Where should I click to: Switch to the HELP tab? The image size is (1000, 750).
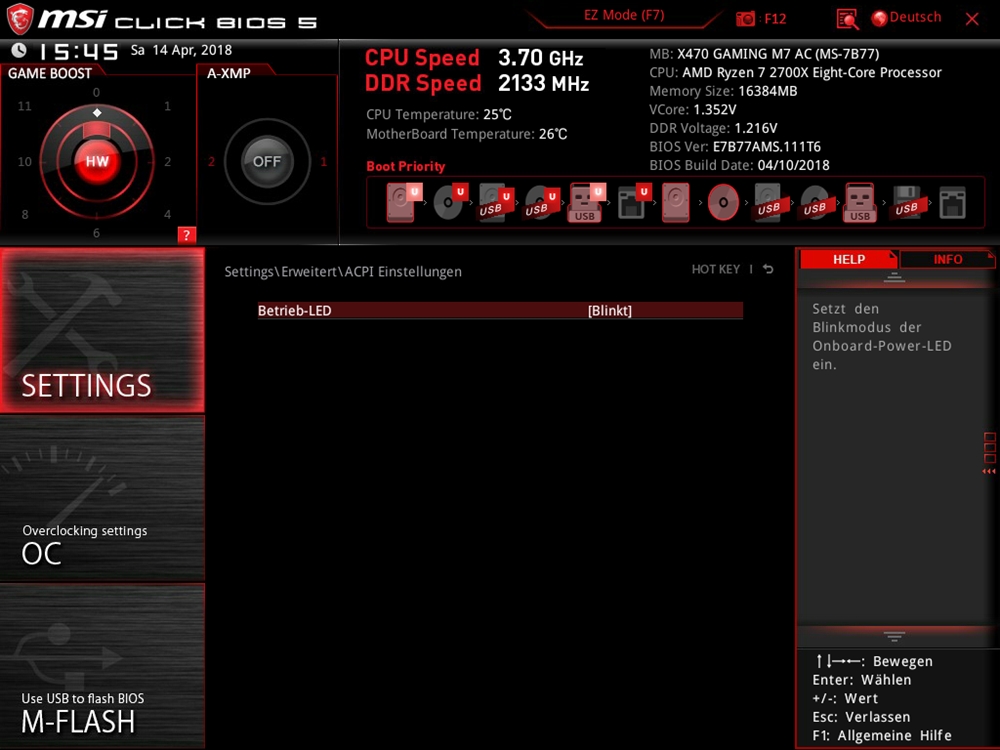tap(849, 259)
